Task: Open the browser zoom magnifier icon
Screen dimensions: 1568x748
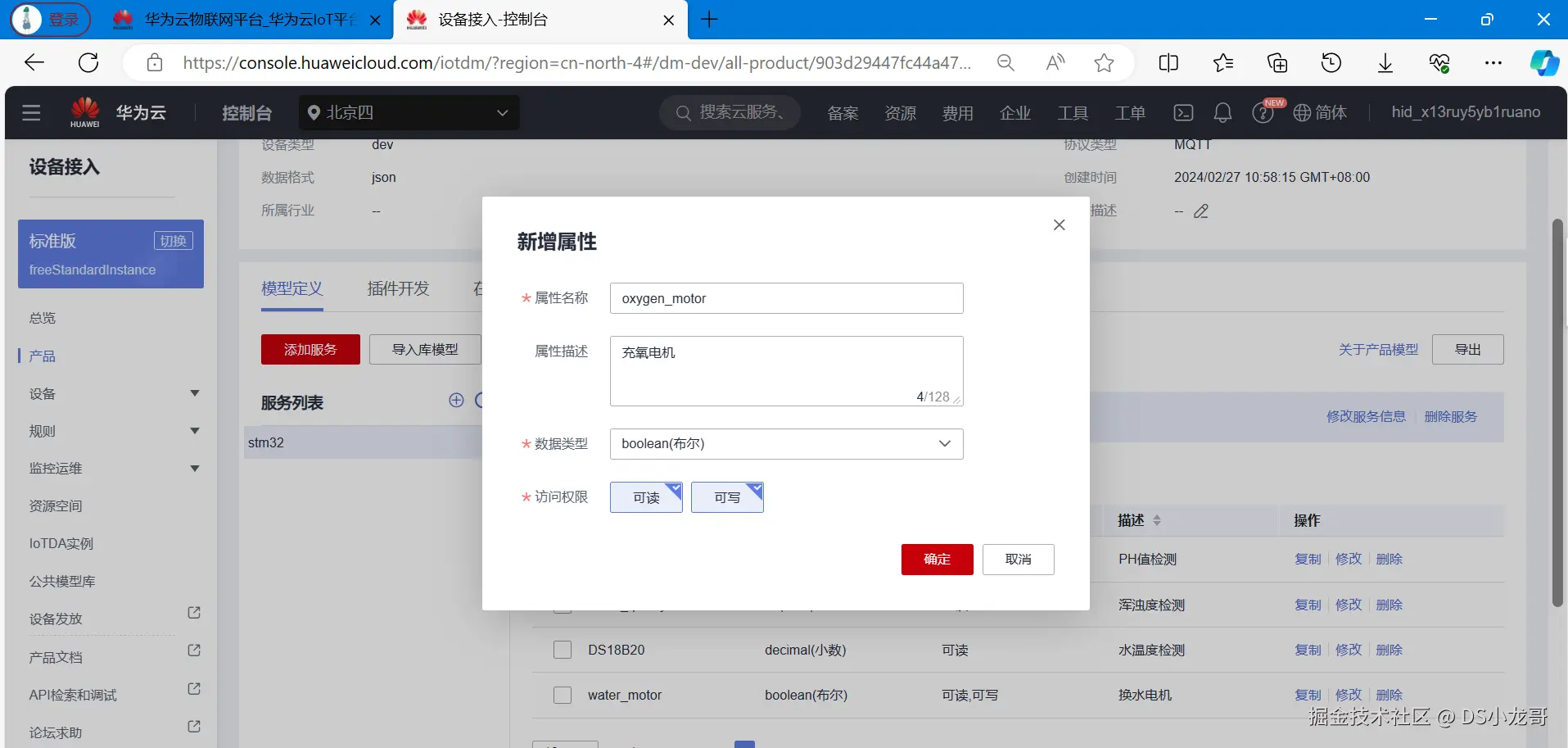Action: 1005,63
